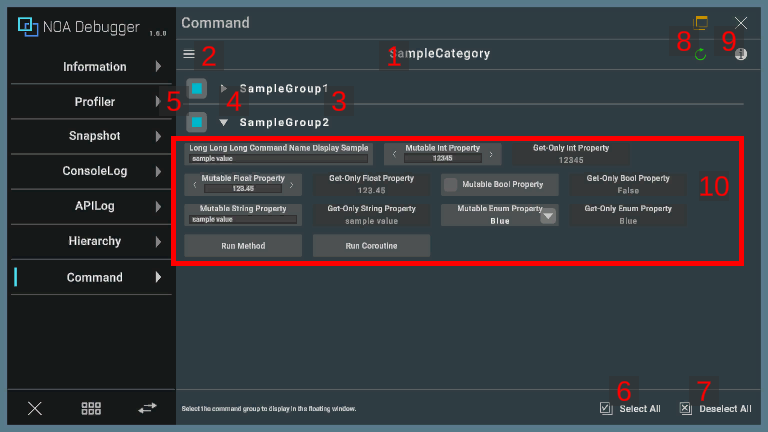Open the Mutable Enum Property dropdown
Screen dimensions: 768x432
tap(548, 216)
